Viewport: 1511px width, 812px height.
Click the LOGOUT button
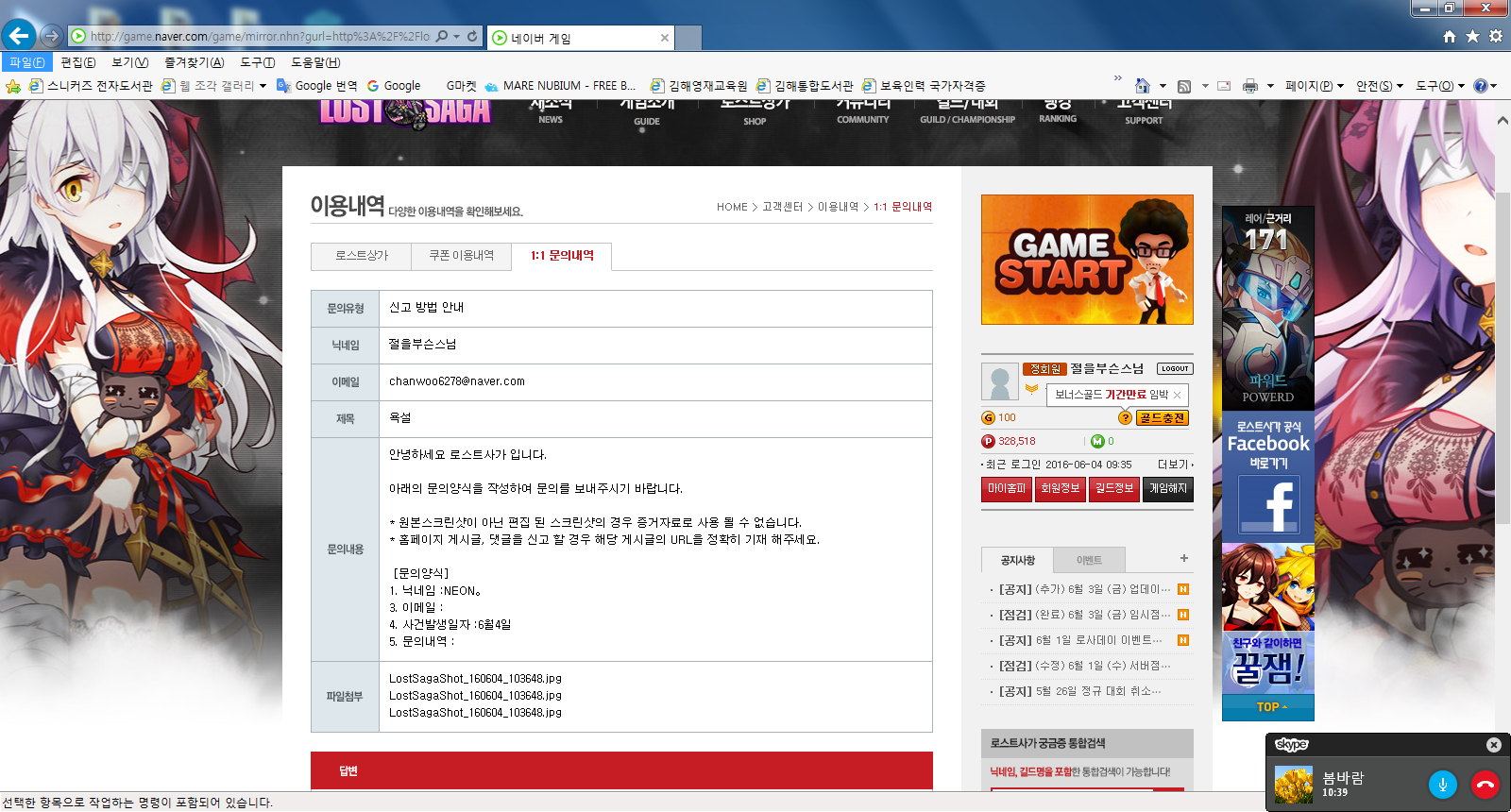pos(1175,369)
